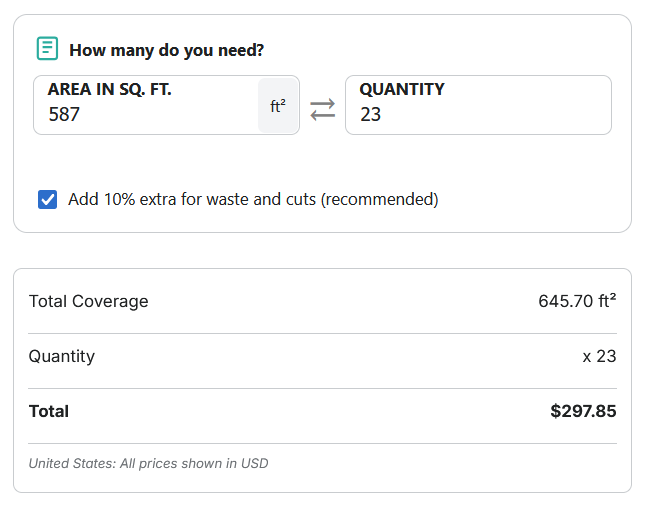Click the 23 quantity value in the field
Screen dimensions: 649x510
tap(370, 114)
